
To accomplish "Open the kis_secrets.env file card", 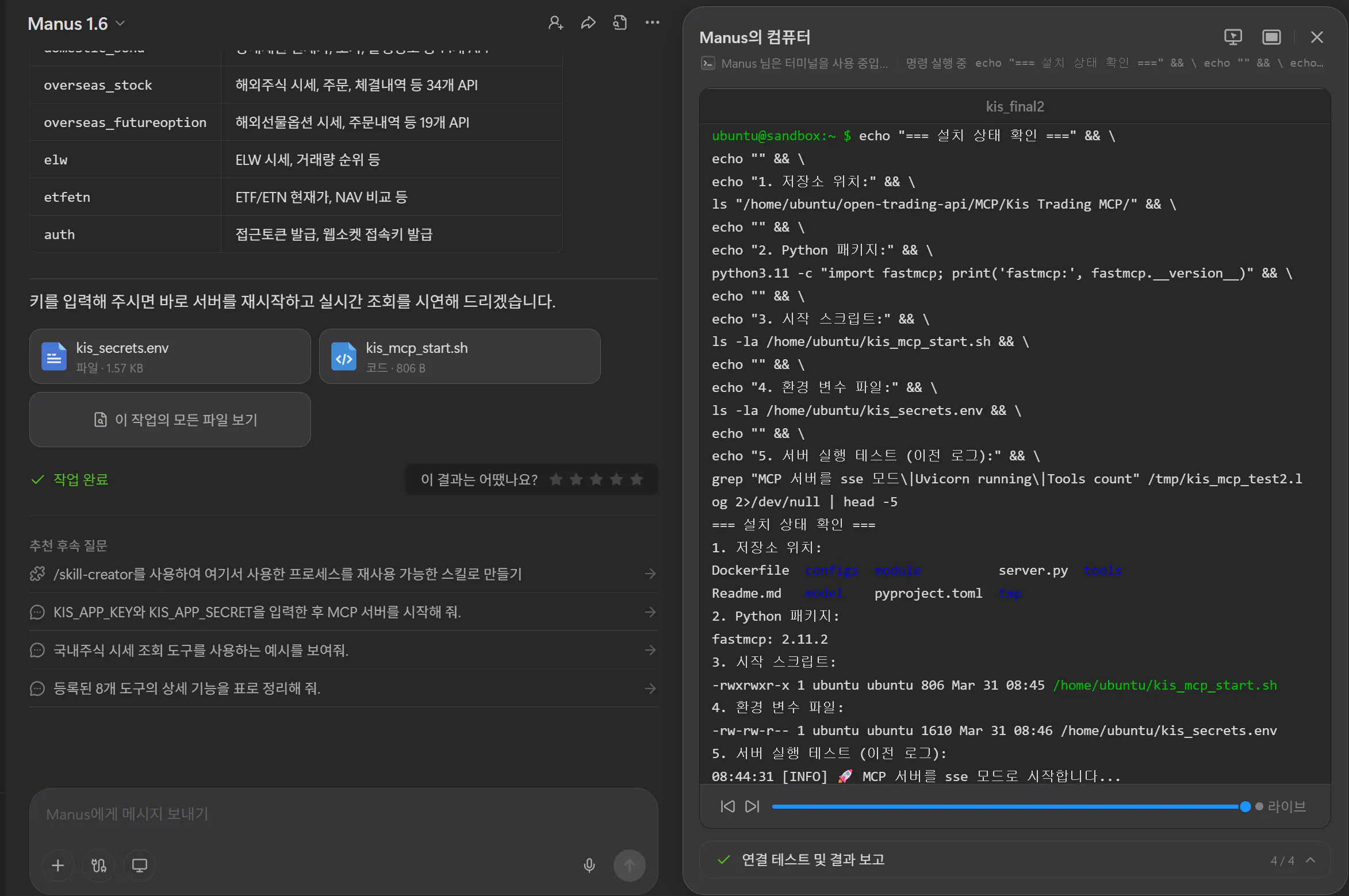I will pyautogui.click(x=170, y=356).
